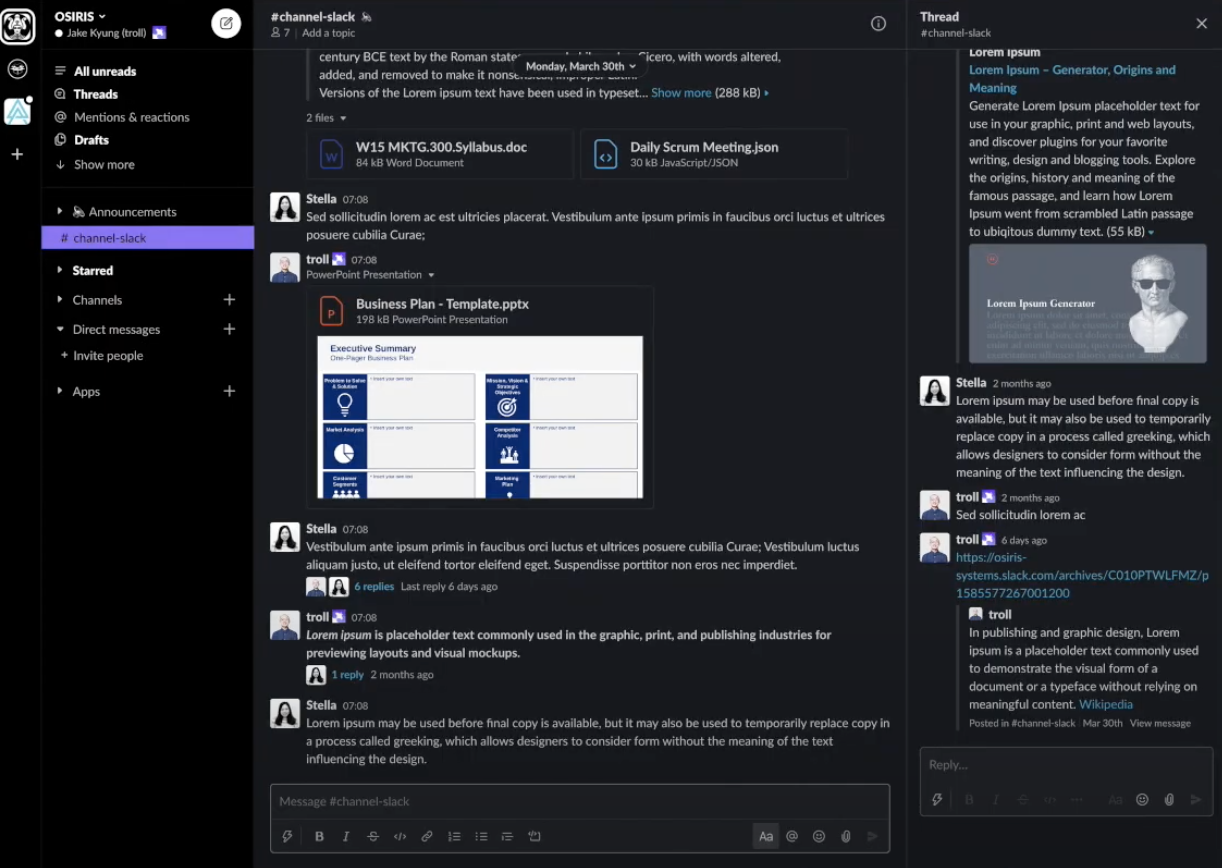
Task: Attach a file in the thread reply box
Action: coord(1169,800)
